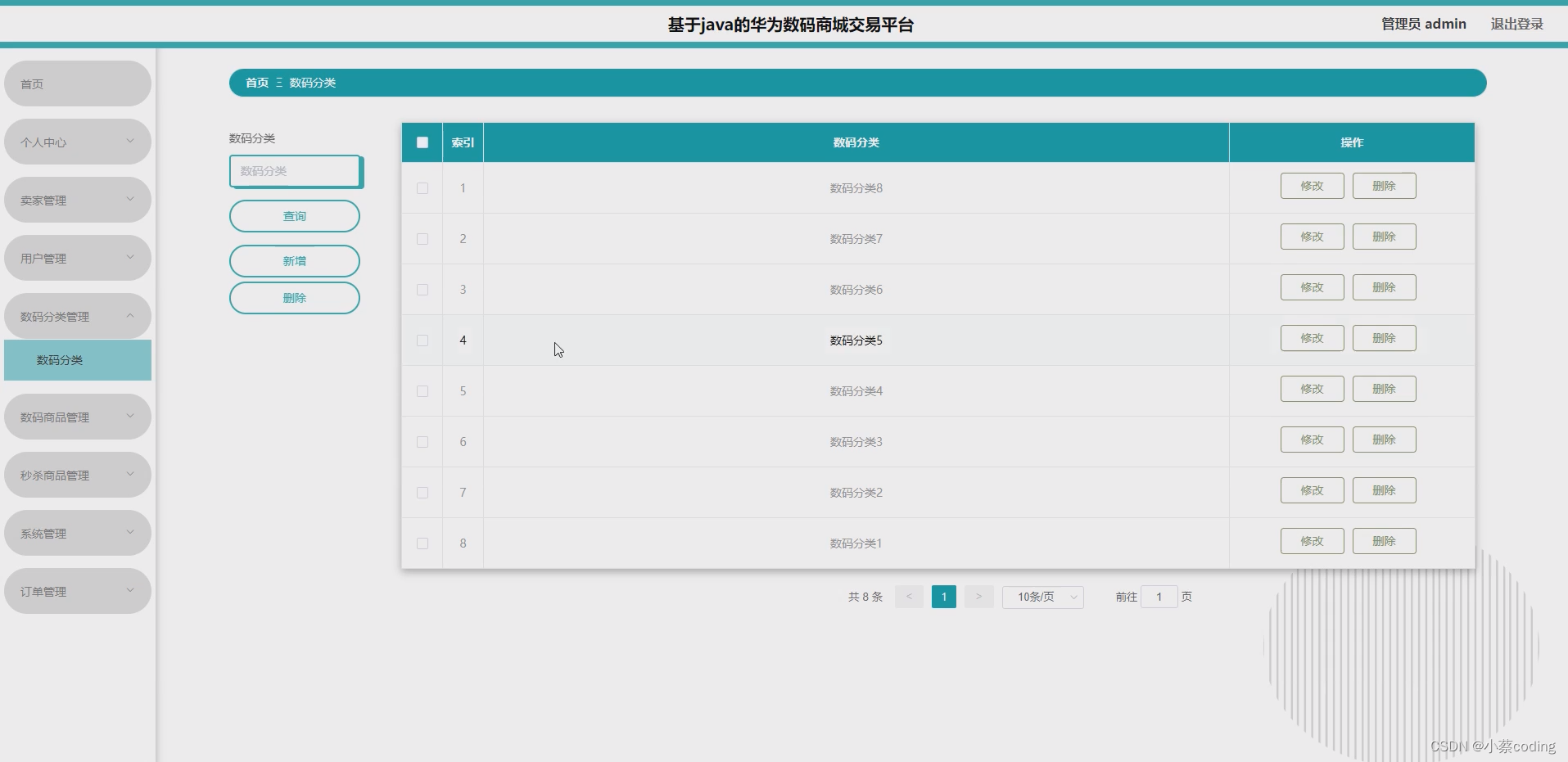This screenshot has height=762, width=1568.
Task: Click 删除 for 数码分类6
Action: pyautogui.click(x=1385, y=287)
